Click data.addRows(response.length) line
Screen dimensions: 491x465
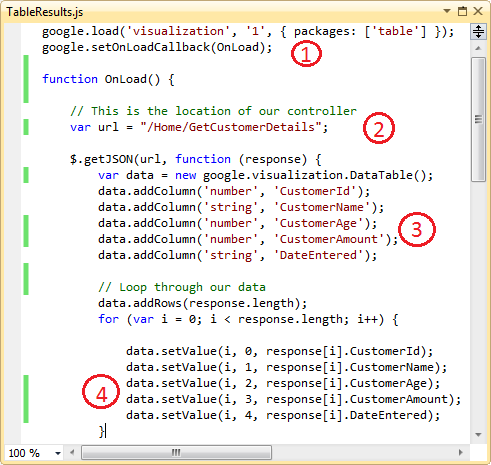[202, 303]
